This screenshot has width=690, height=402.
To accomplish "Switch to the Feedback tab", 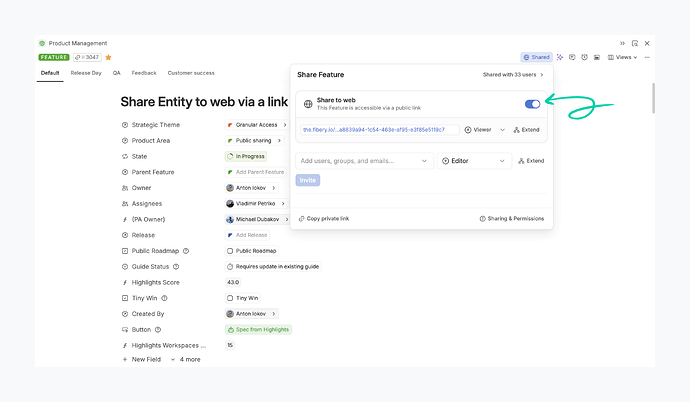I will pyautogui.click(x=144, y=73).
